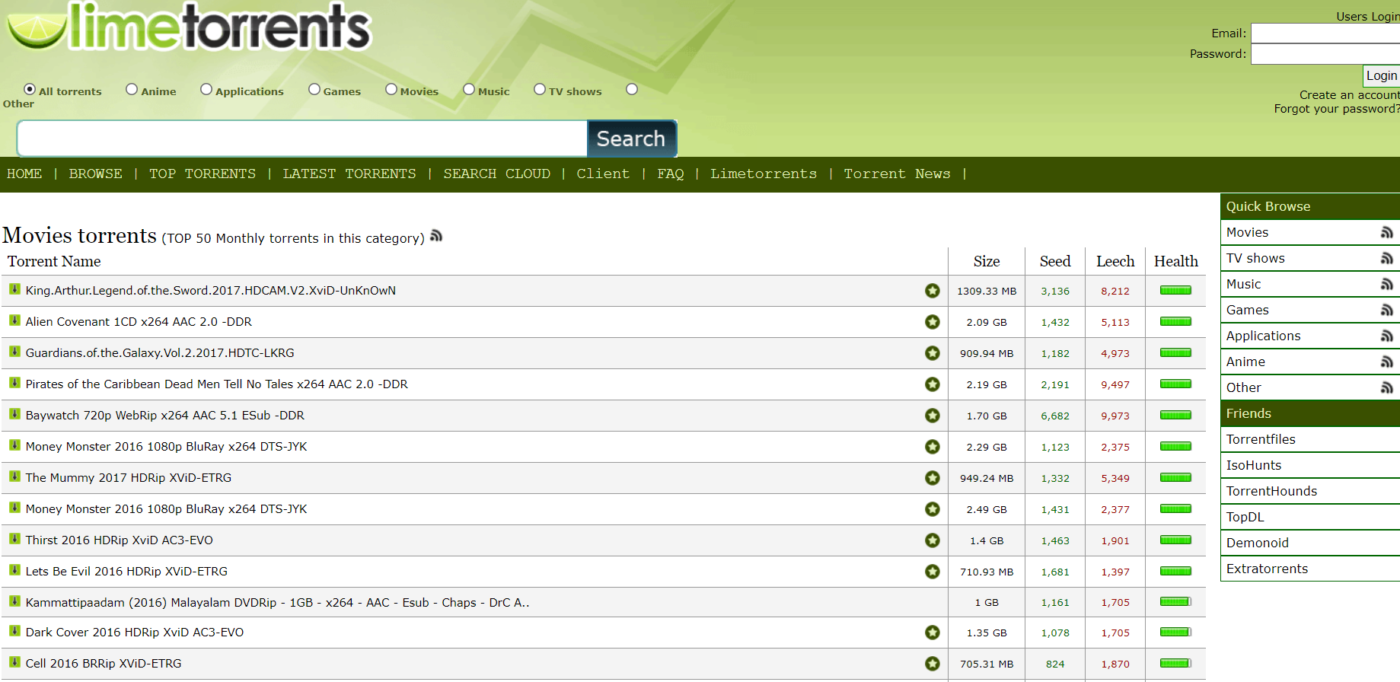Image resolution: width=1400 pixels, height=682 pixels.
Task: Click the Leech column header
Action: click(1115, 261)
